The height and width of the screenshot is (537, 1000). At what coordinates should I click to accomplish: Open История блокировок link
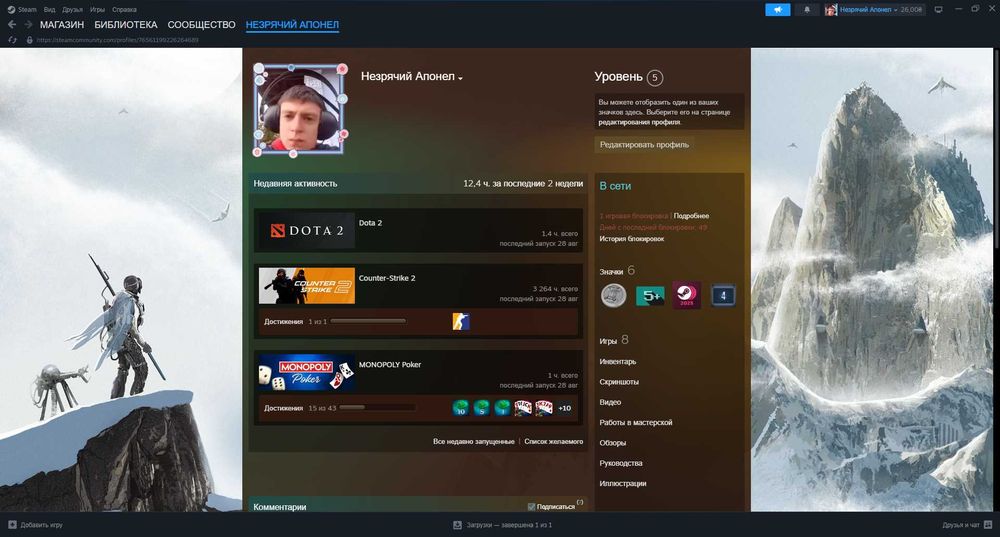[x=631, y=239]
